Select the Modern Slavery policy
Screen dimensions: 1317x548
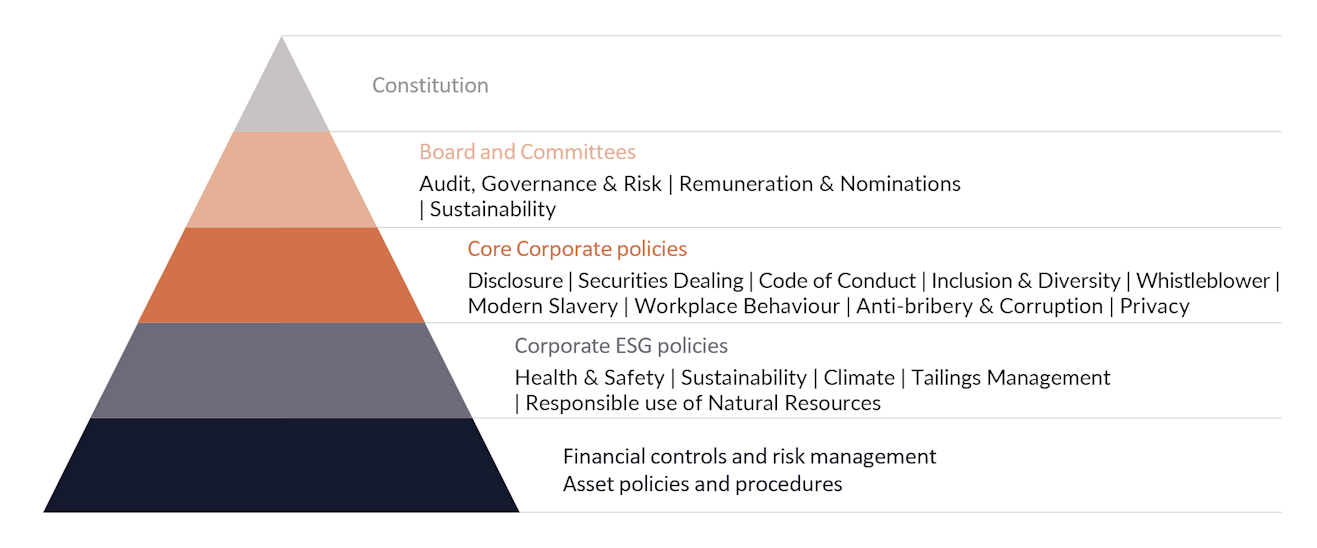pyautogui.click(x=542, y=306)
